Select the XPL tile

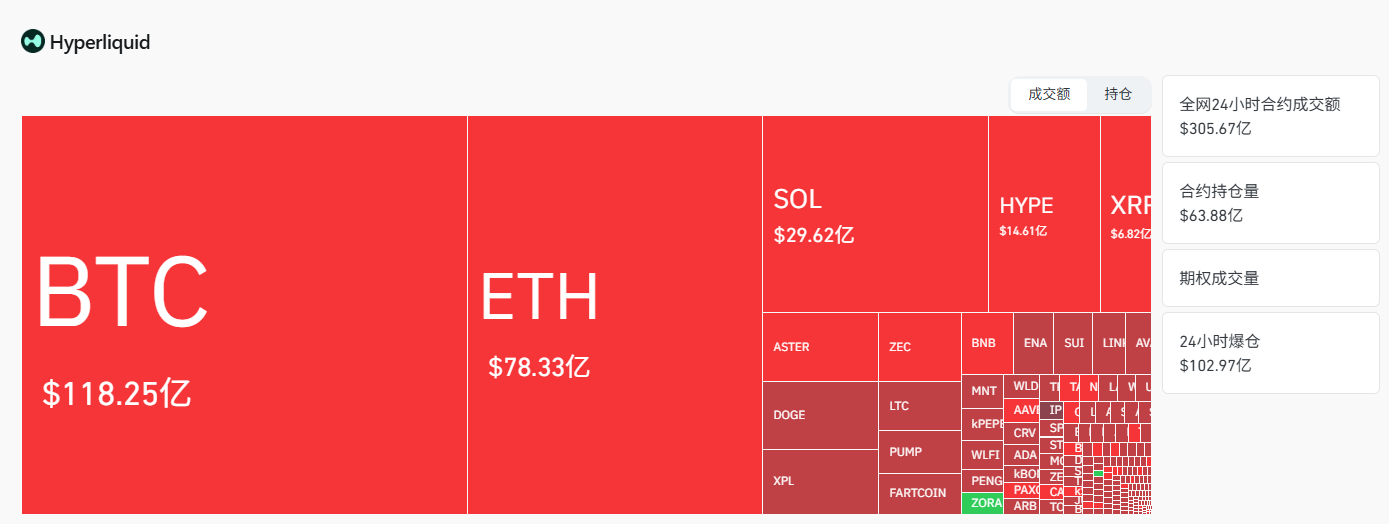(x=820, y=481)
